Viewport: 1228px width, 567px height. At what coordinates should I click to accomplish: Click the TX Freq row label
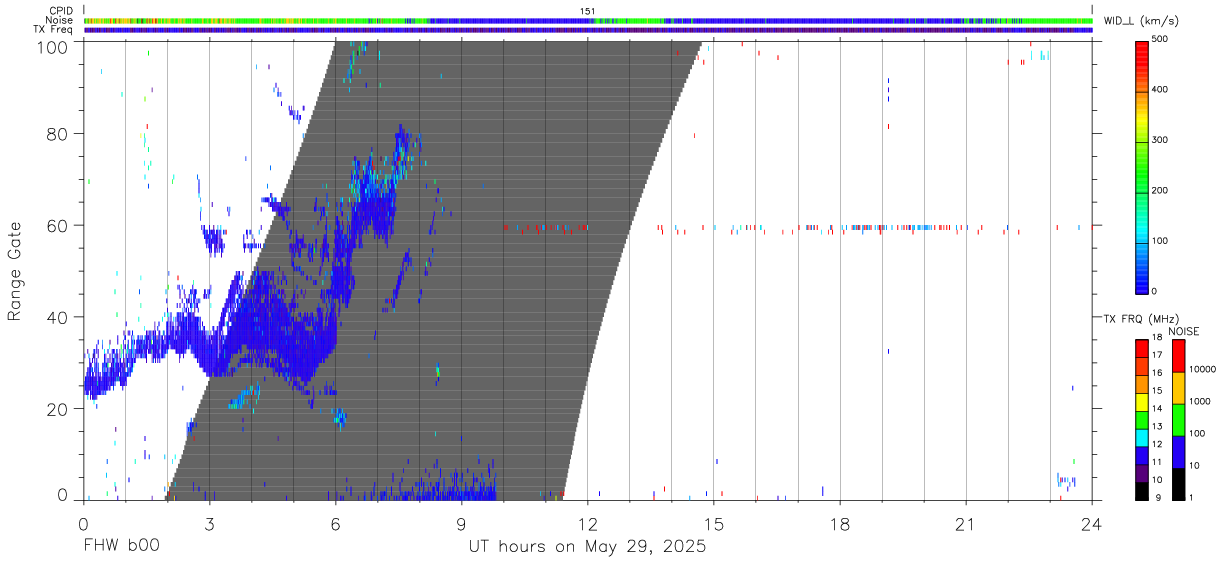pyautogui.click(x=53, y=29)
